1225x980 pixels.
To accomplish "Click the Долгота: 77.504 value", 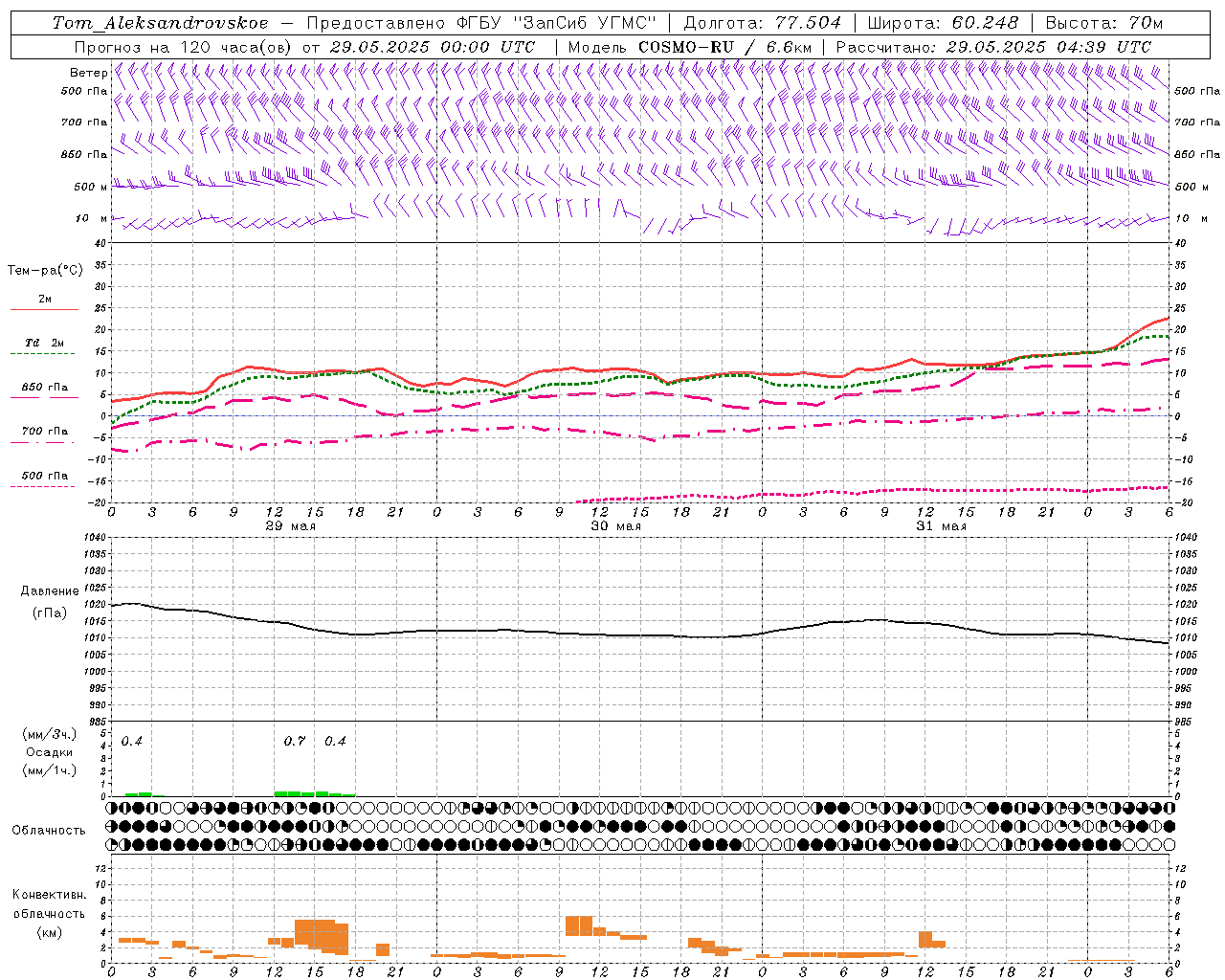I will pyautogui.click(x=763, y=23).
